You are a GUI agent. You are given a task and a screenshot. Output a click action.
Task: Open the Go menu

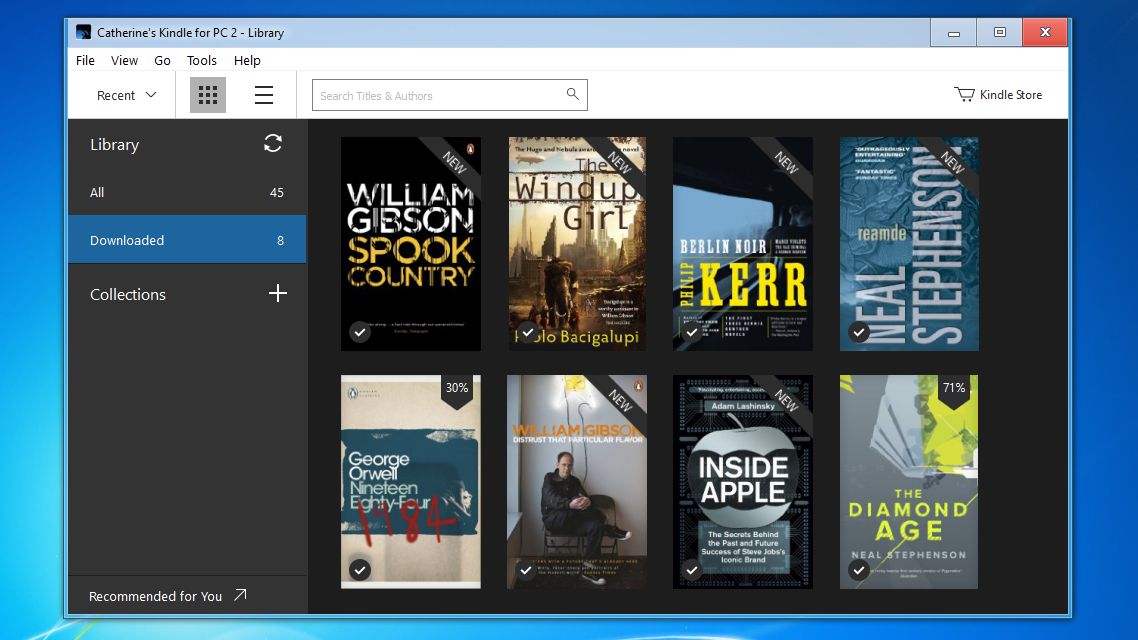click(162, 60)
